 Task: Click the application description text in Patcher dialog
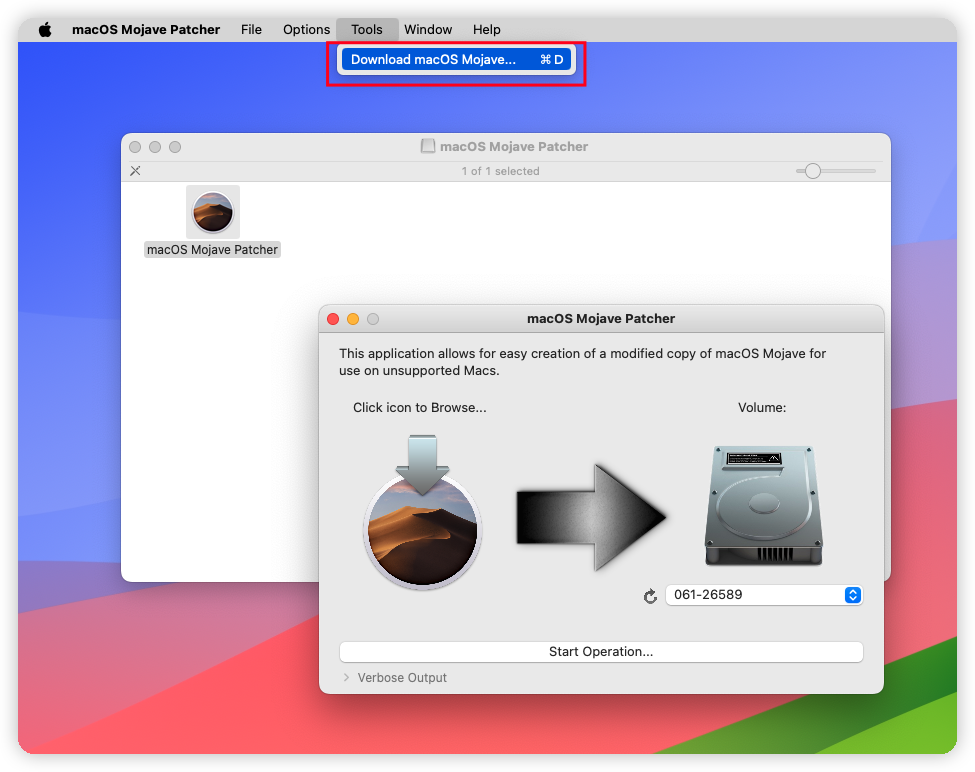[582, 362]
